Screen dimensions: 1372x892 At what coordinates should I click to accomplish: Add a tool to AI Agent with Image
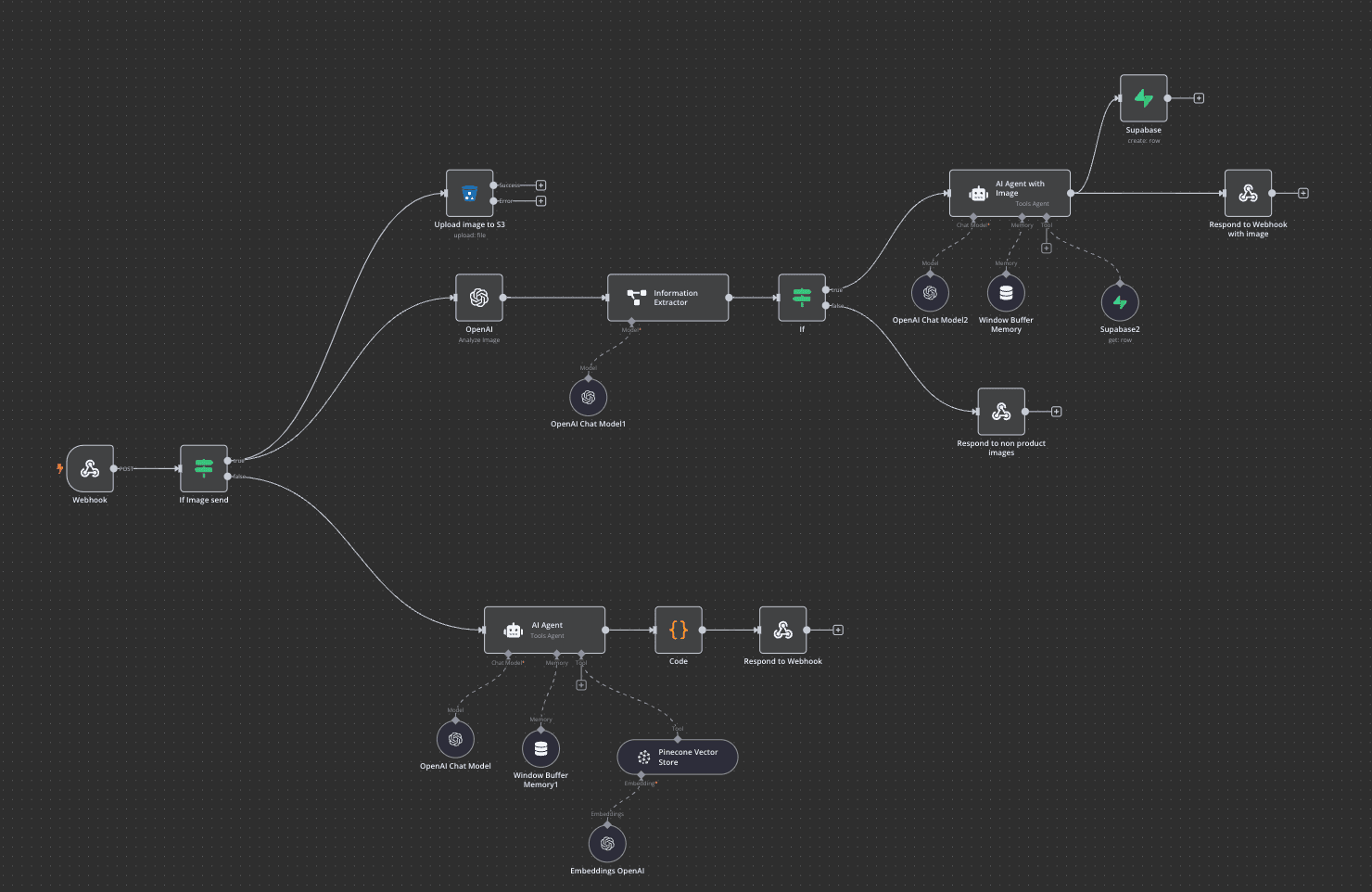[1047, 248]
